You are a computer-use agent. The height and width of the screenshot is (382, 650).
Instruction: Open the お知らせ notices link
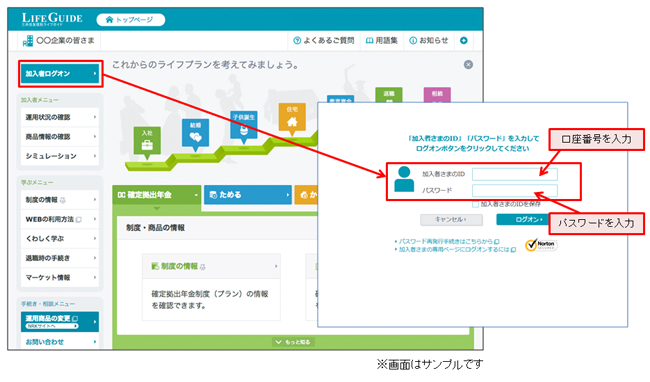click(429, 41)
